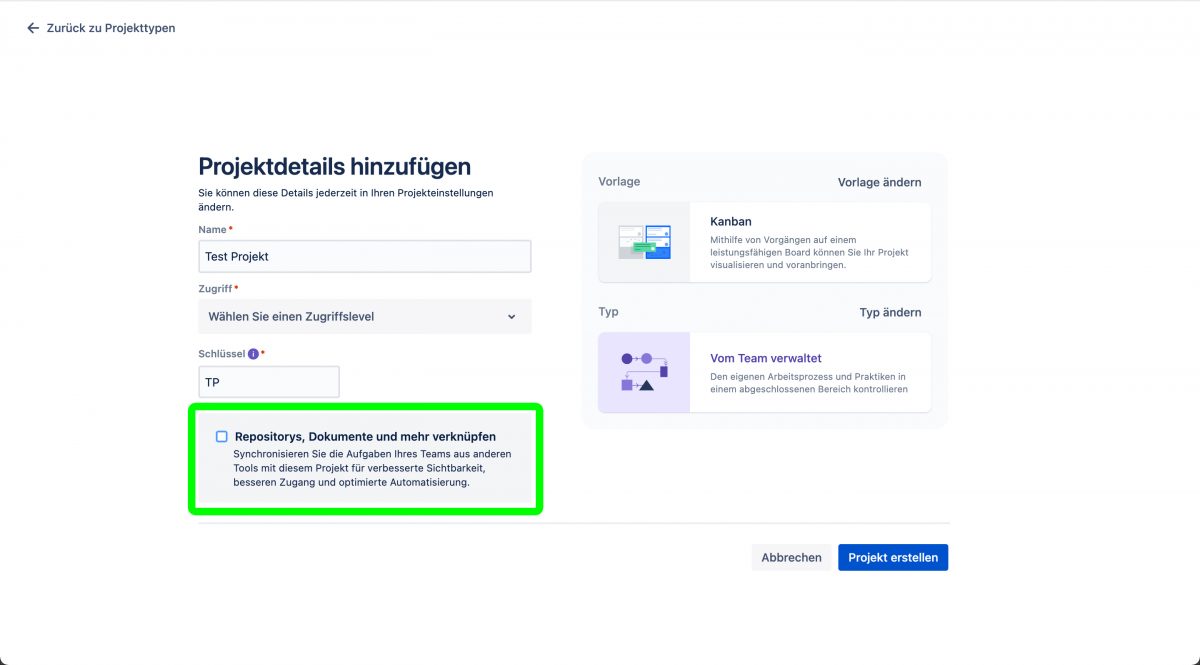Click the Kanban description text in Vorlage card
This screenshot has width=1200, height=665.
pyautogui.click(x=809, y=253)
